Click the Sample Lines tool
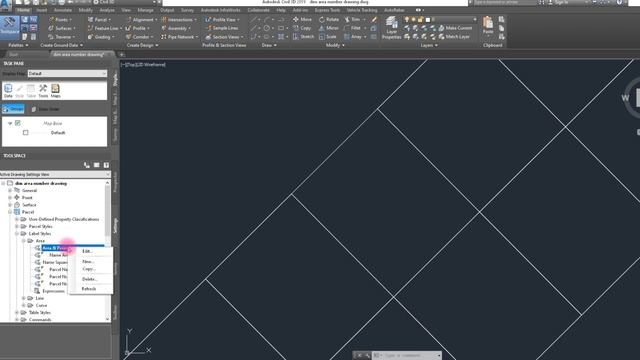The image size is (640, 360). pyautogui.click(x=222, y=28)
